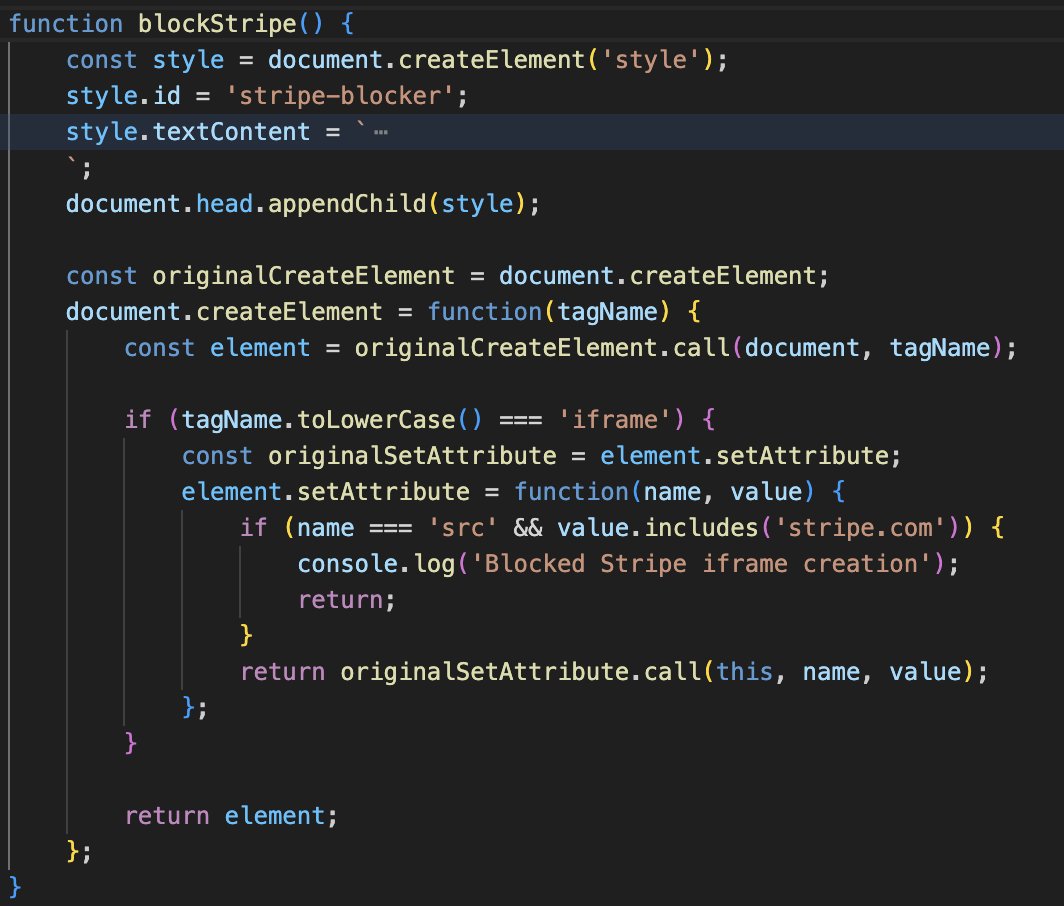Image resolution: width=1064 pixels, height=906 pixels.
Task: Click the 'src' string literal
Action: [462, 527]
